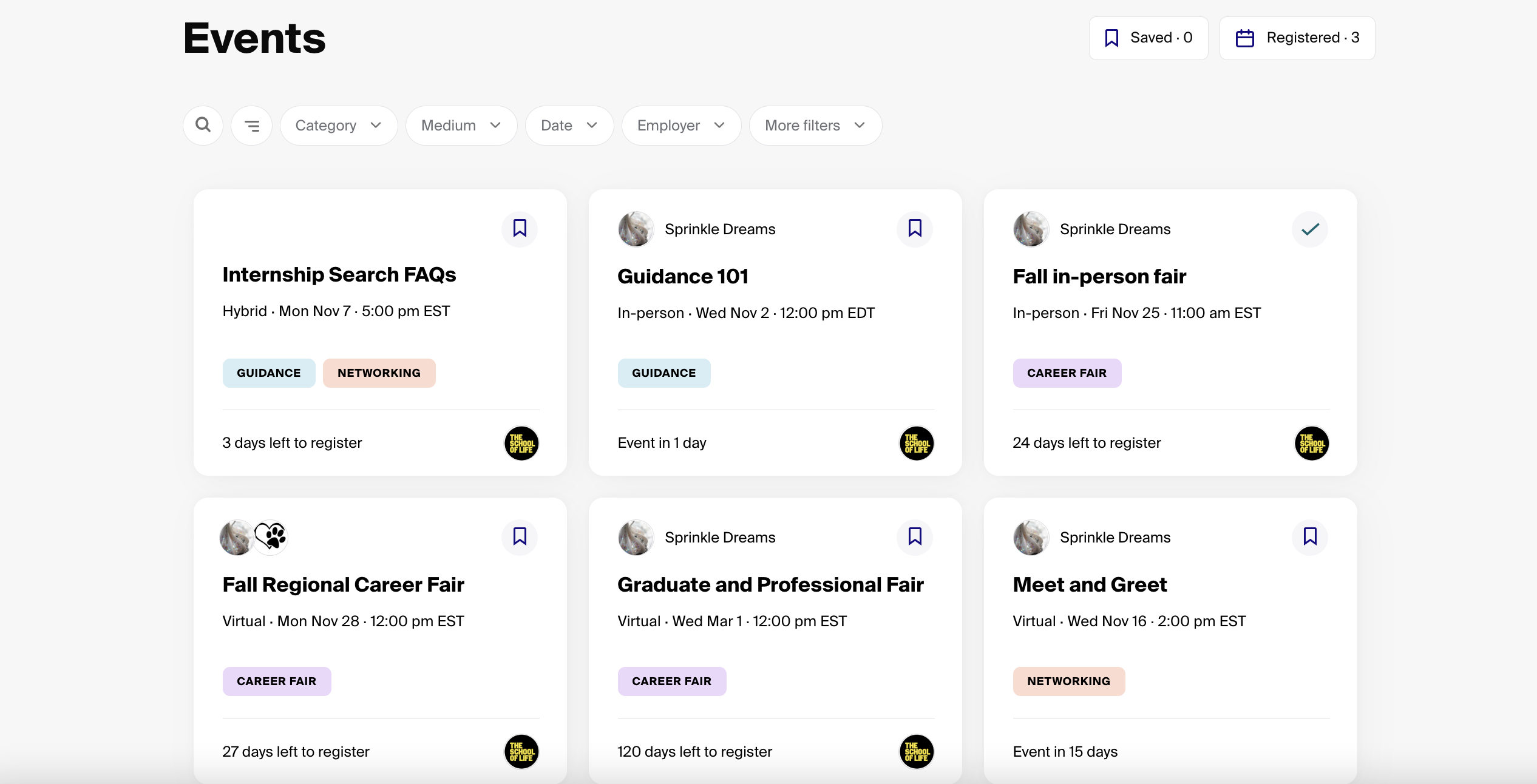This screenshot has height=784, width=1537.
Task: View Saved events list
Action: pyautogui.click(x=1149, y=38)
